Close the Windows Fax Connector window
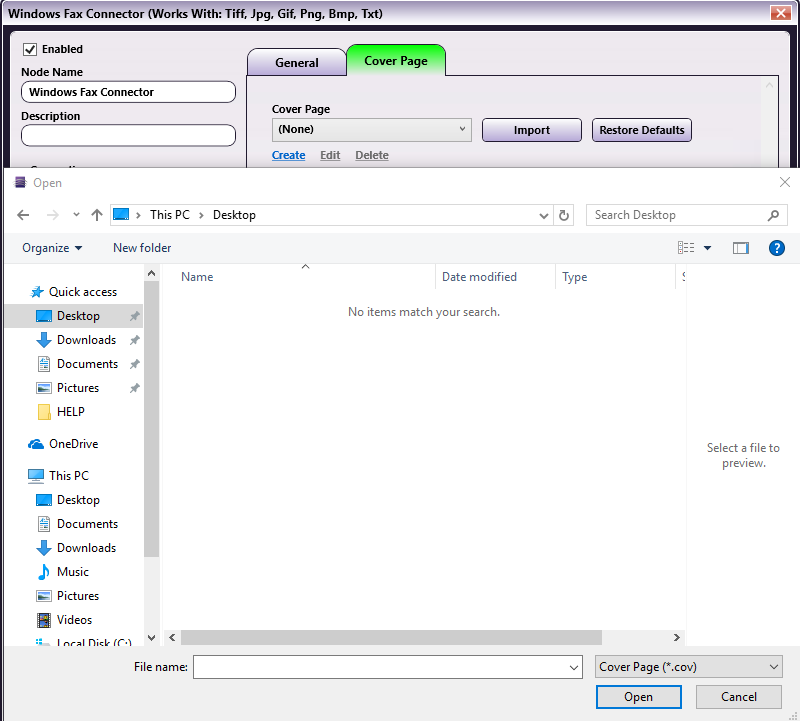 point(781,13)
